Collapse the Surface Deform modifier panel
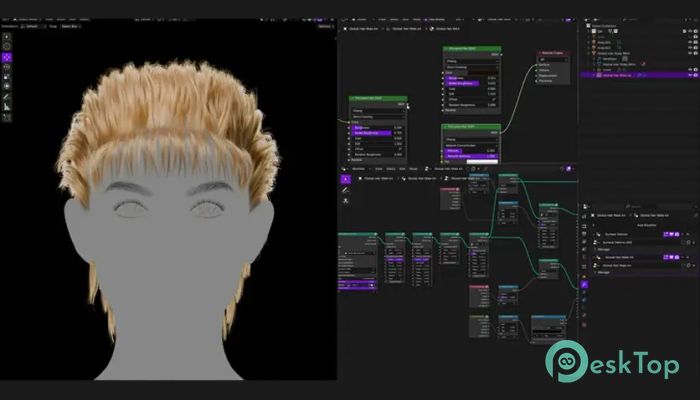Screen dimensions: 700x400 point(594,234)
